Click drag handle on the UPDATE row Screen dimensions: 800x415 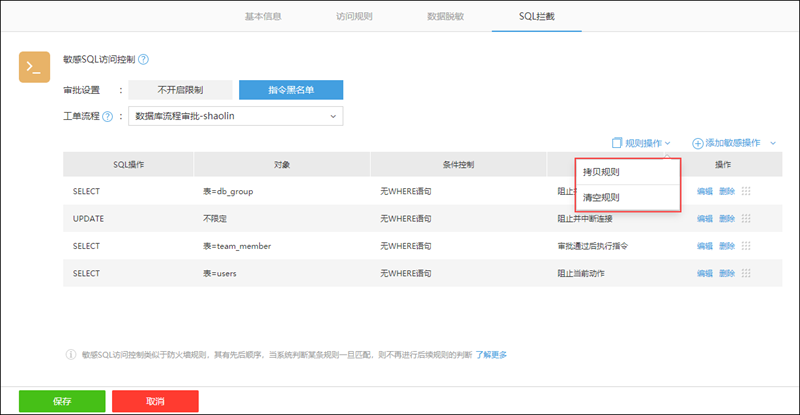746,218
